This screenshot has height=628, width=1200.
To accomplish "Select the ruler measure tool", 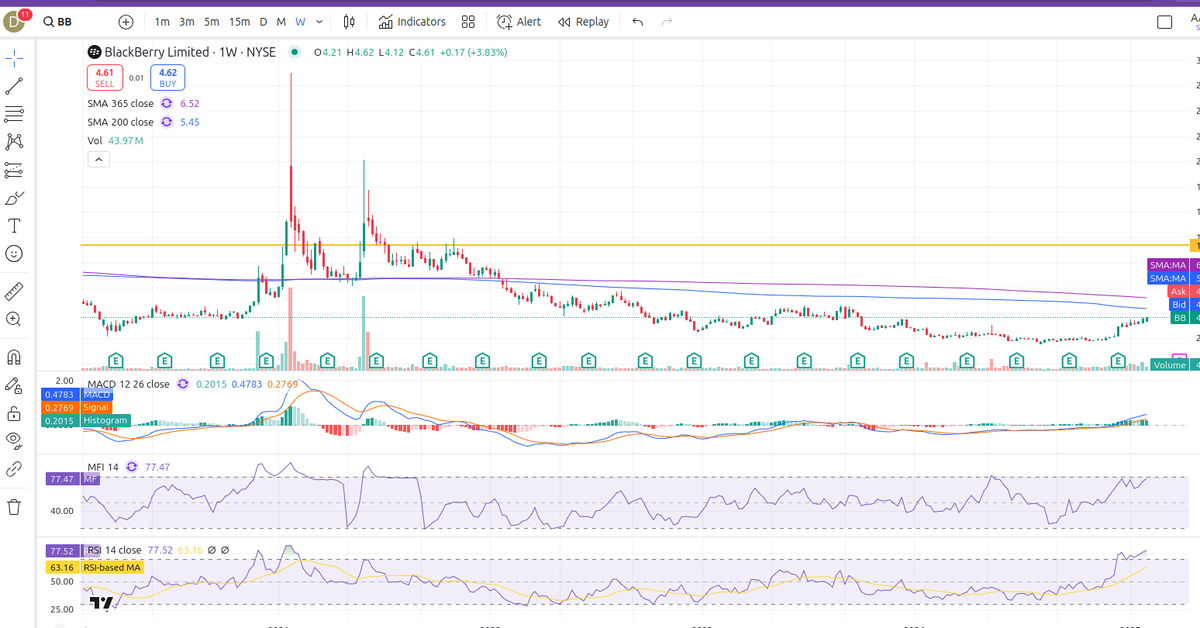I will point(14,291).
